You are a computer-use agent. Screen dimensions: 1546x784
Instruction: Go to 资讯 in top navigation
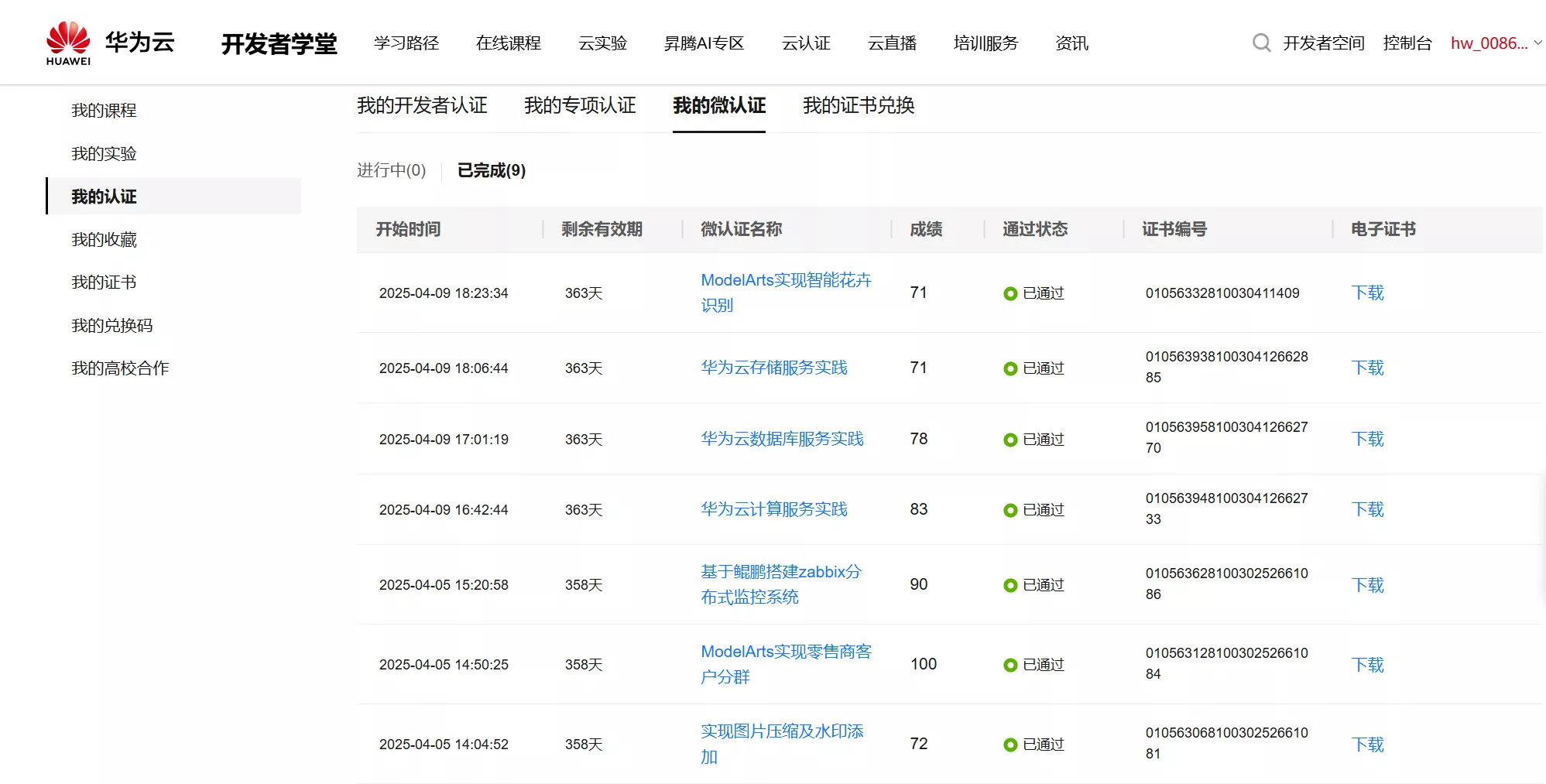(x=1071, y=43)
